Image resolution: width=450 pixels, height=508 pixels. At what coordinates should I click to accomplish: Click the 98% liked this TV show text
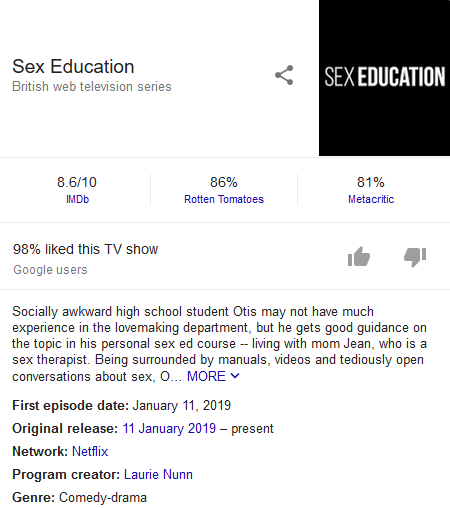click(x=85, y=249)
